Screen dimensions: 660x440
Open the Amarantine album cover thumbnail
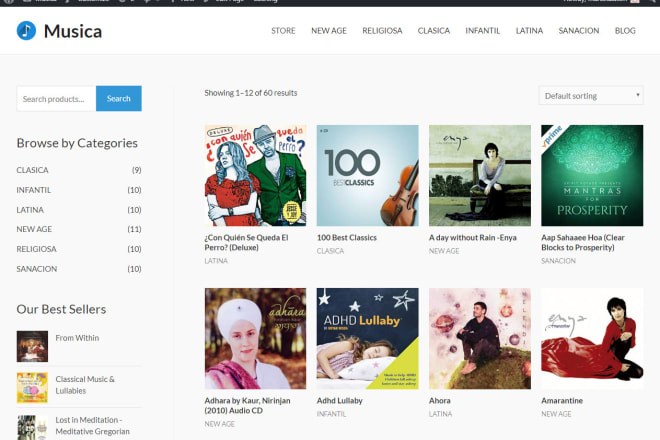click(x=592, y=339)
